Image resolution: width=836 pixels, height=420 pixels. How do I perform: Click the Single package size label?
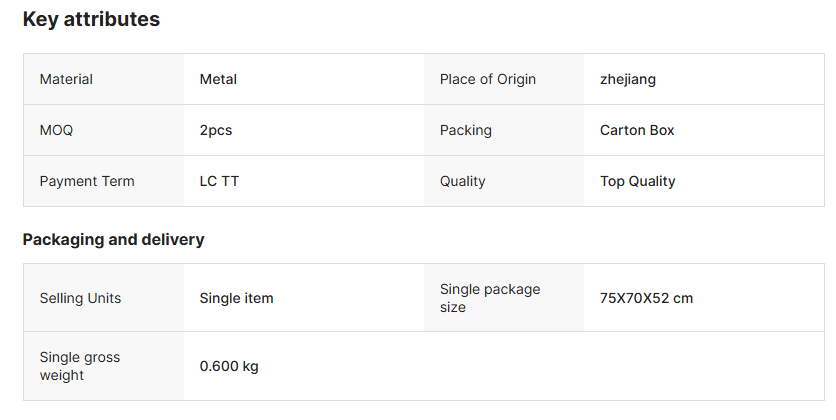coord(490,298)
